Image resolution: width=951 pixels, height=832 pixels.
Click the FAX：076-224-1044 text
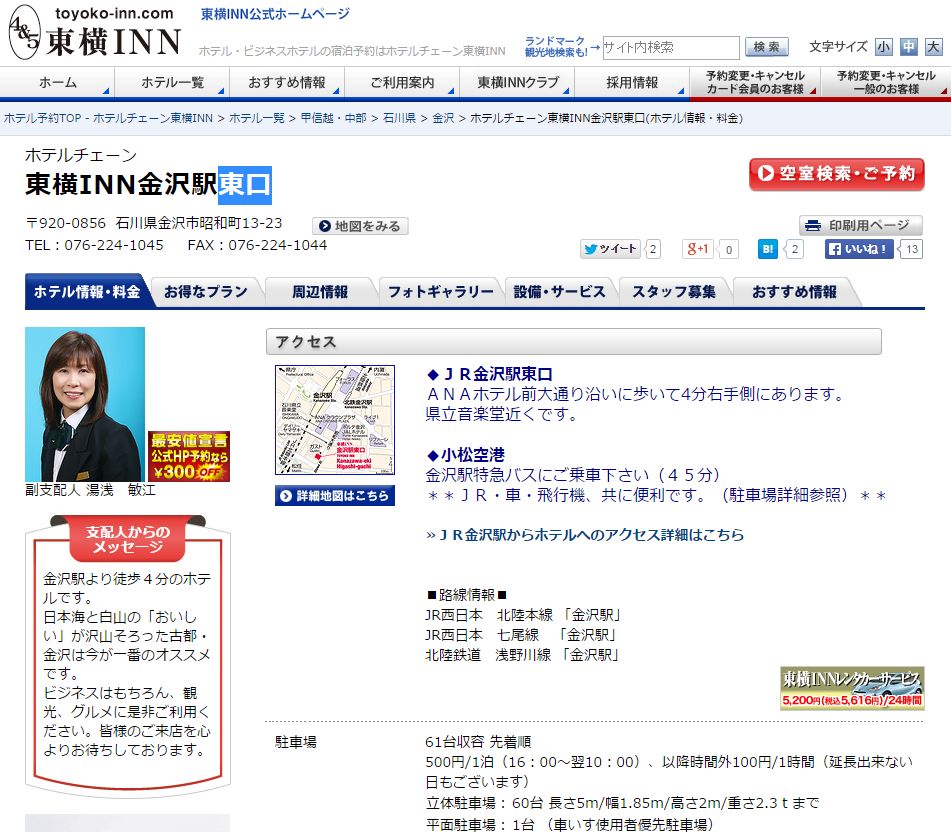[257, 245]
